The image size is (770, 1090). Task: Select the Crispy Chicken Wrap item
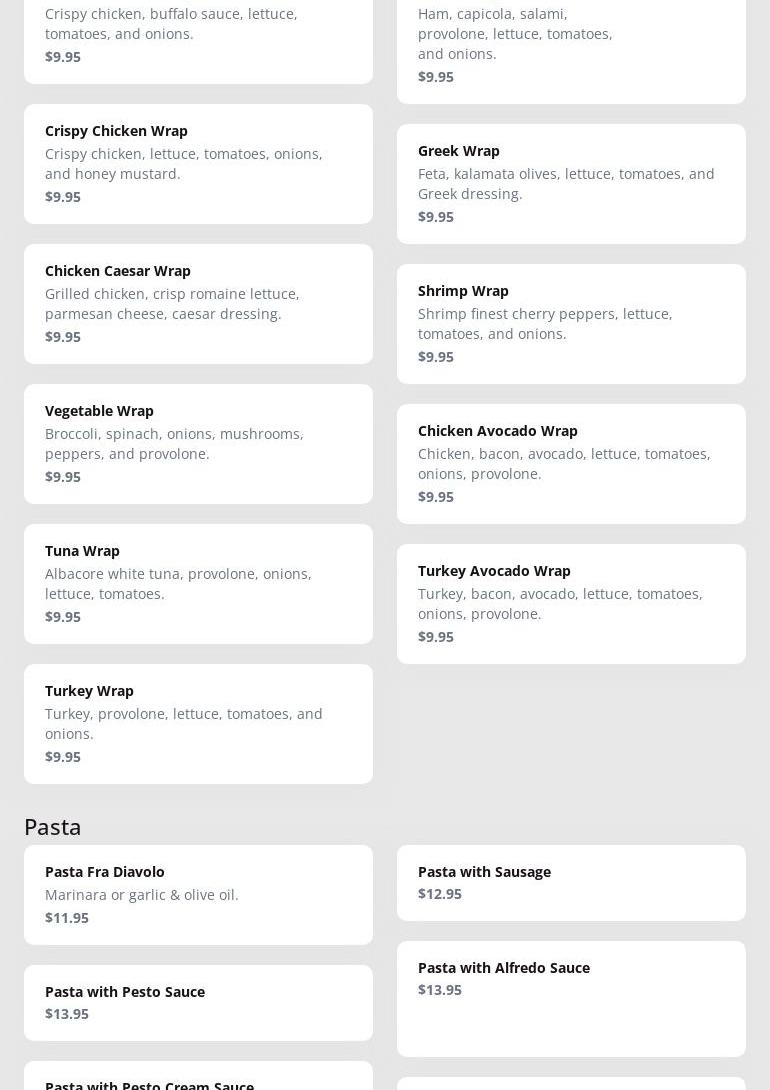coord(198,163)
